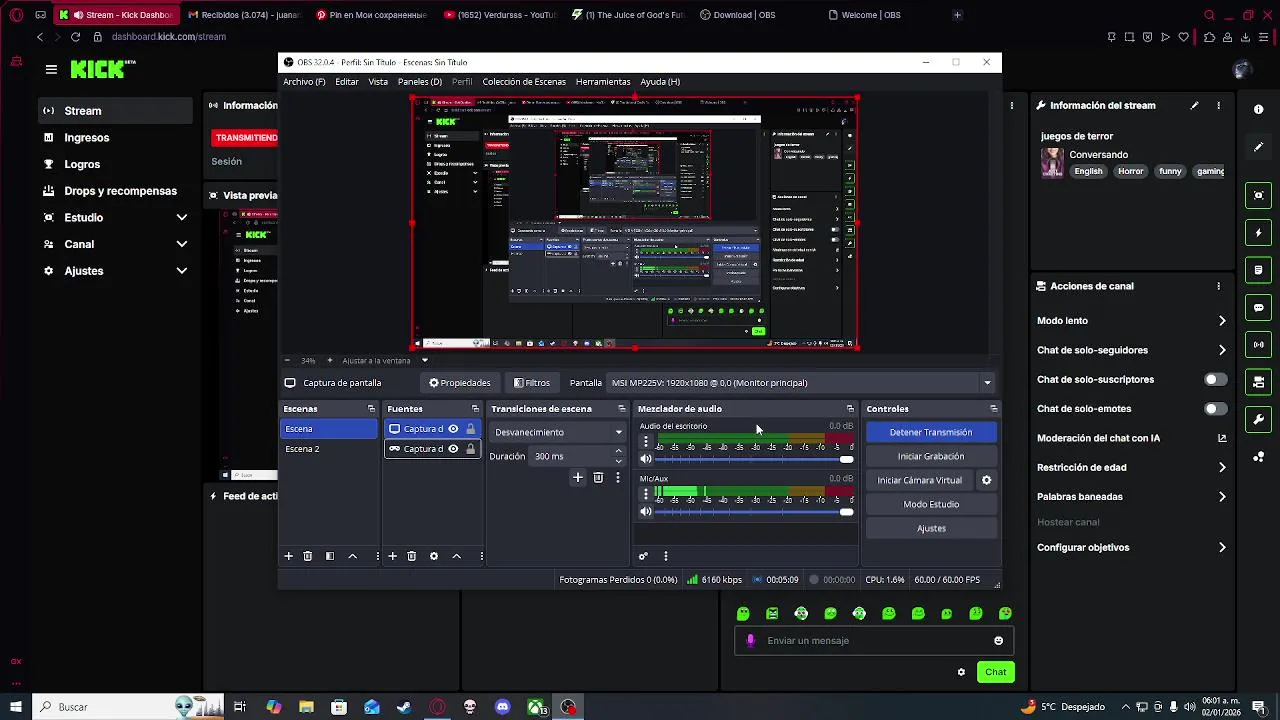
Task: Click green Chat send button
Action: [995, 672]
